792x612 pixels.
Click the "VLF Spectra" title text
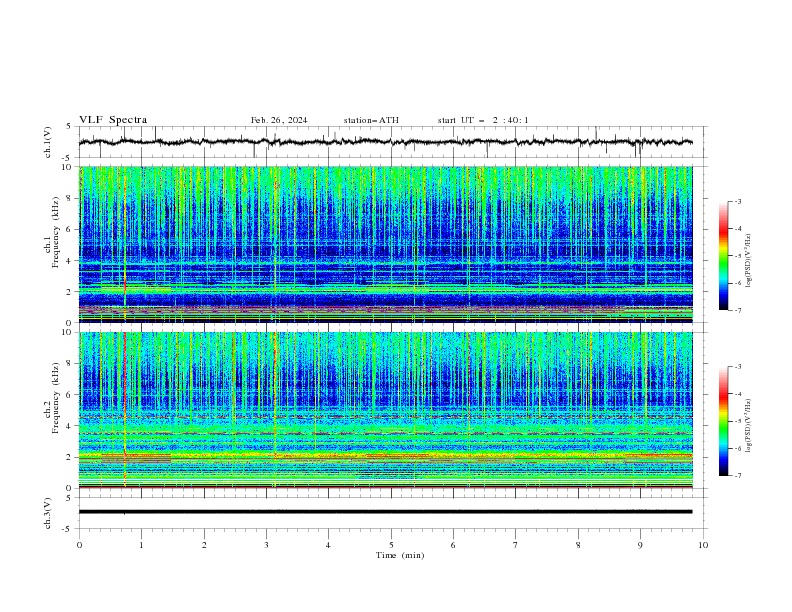113,120
